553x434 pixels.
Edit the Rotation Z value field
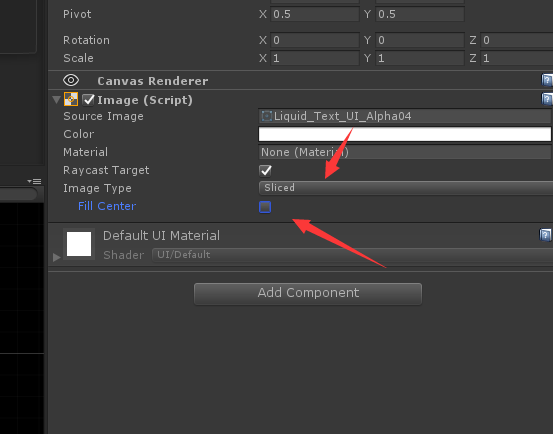(517, 40)
